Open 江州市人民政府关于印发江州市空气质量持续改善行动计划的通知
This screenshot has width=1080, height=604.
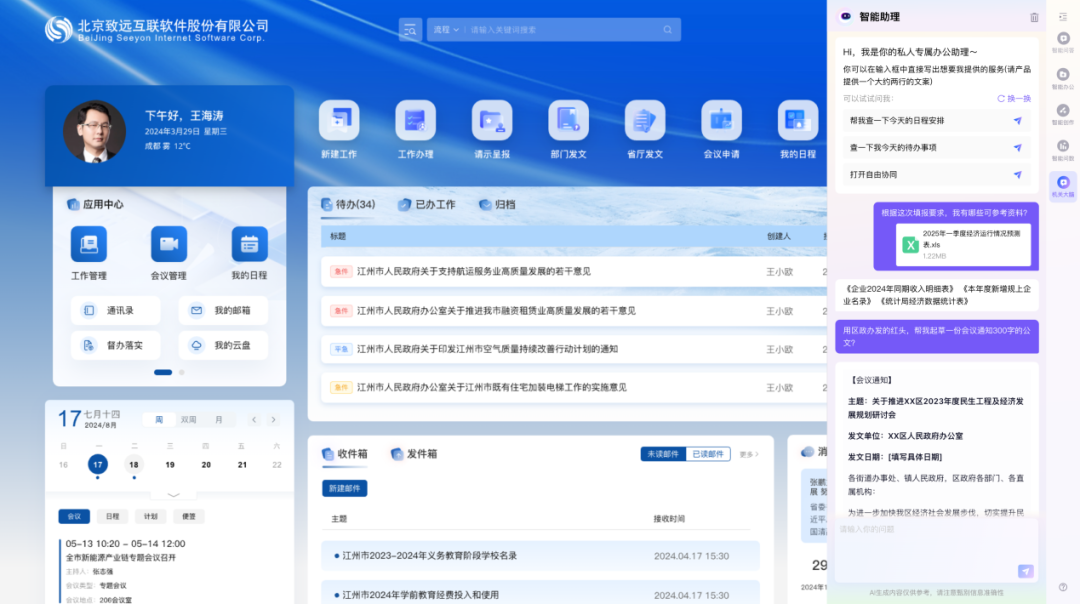pos(487,349)
